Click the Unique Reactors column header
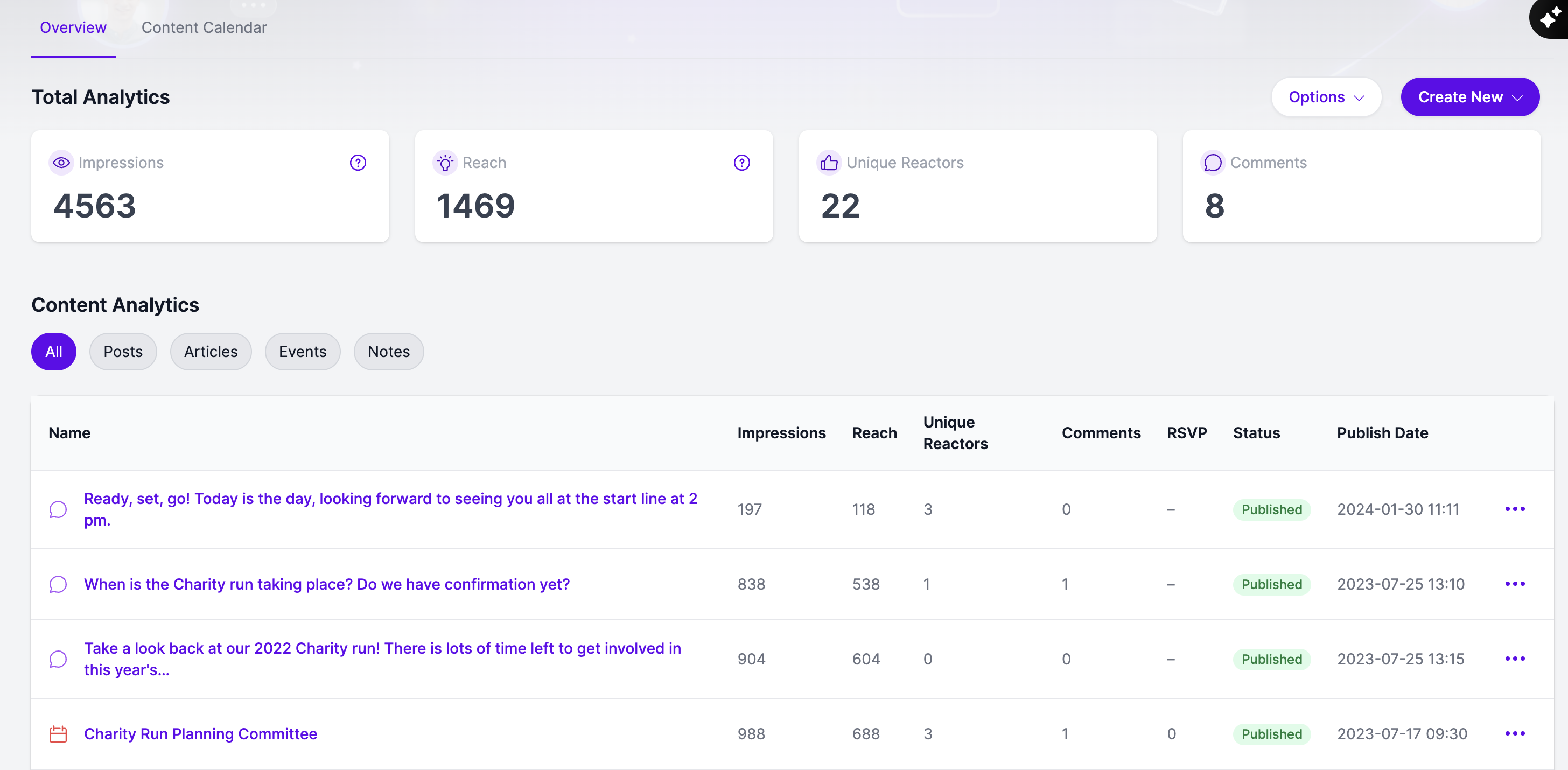 pyautogui.click(x=955, y=433)
